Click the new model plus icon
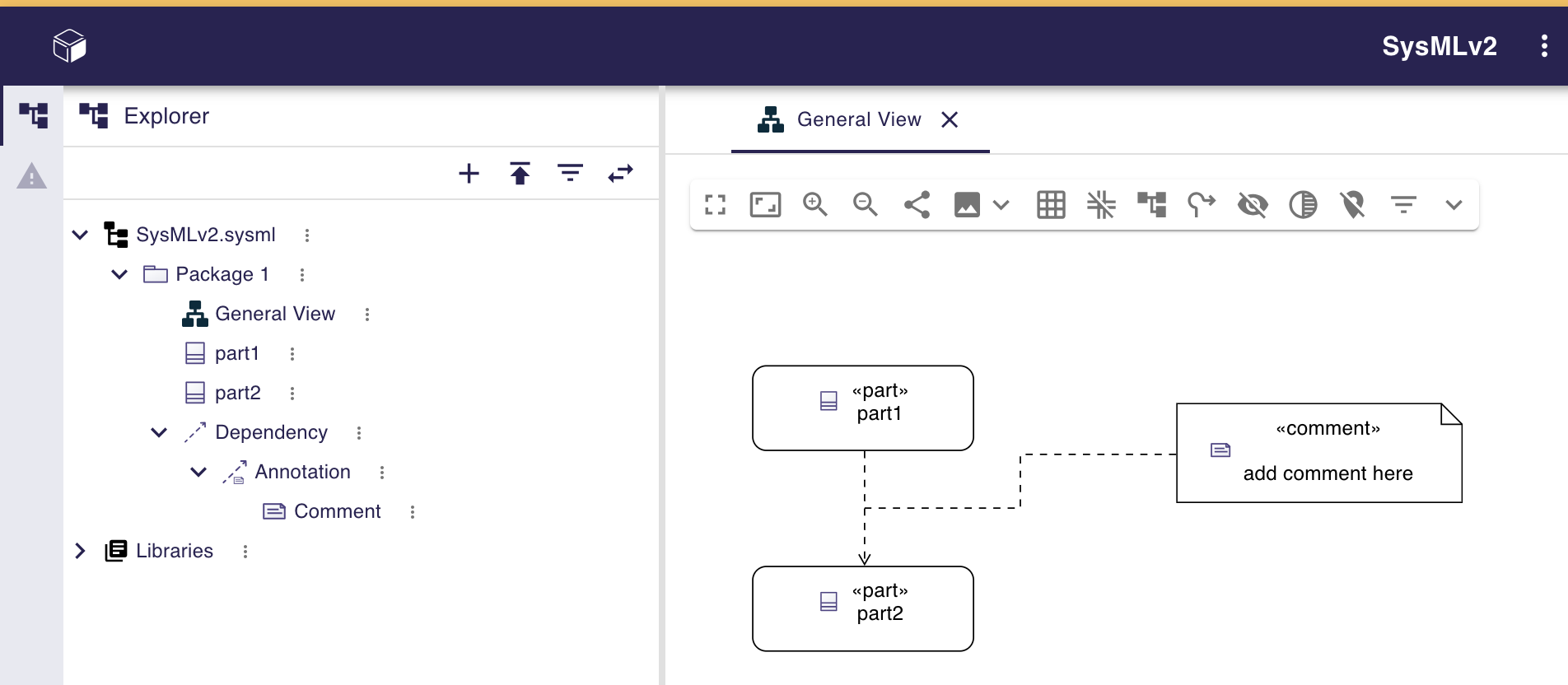This screenshot has height=685, width=1568. [x=469, y=174]
